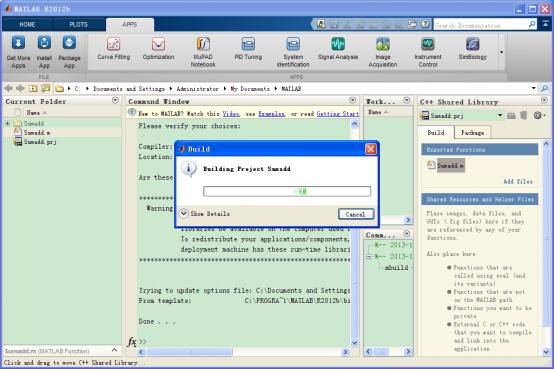Launch the Curve Fitting app
The image size is (554, 369).
pyautogui.click(x=113, y=48)
